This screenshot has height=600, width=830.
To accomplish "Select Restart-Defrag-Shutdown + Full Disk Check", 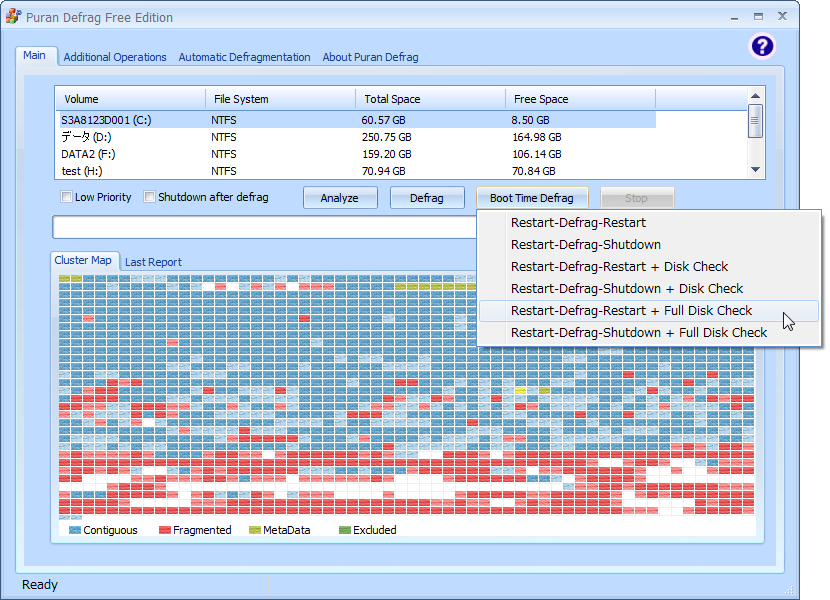I will coord(649,333).
